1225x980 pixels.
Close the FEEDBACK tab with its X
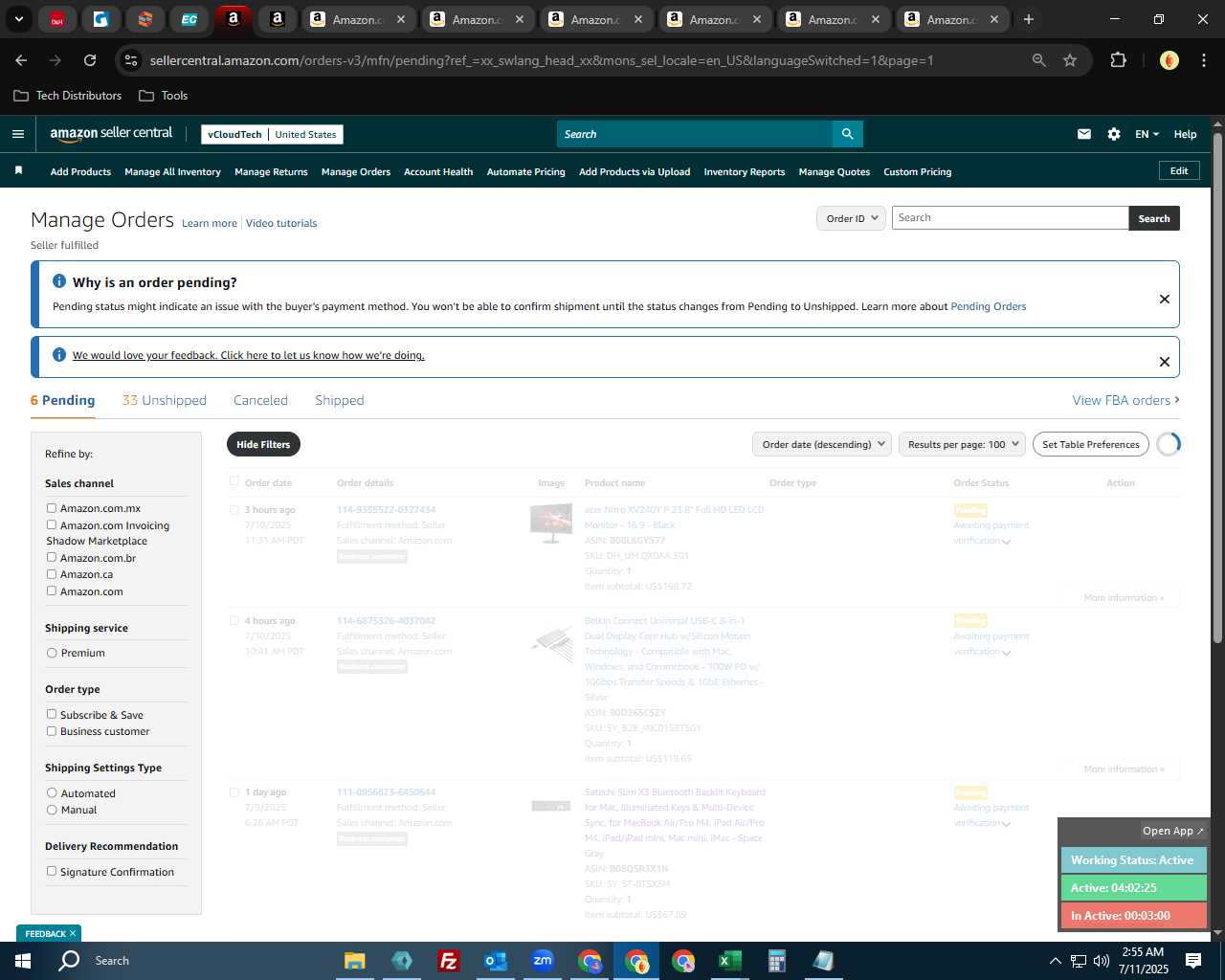point(73,933)
